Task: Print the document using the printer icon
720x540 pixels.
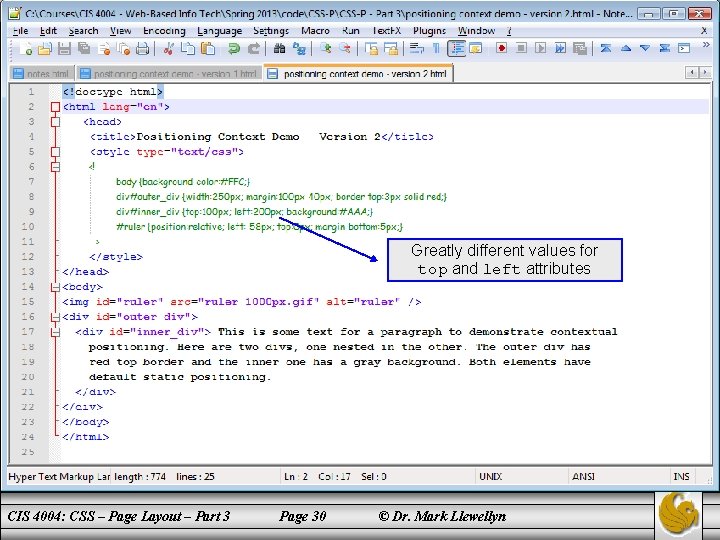Action: (x=143, y=48)
